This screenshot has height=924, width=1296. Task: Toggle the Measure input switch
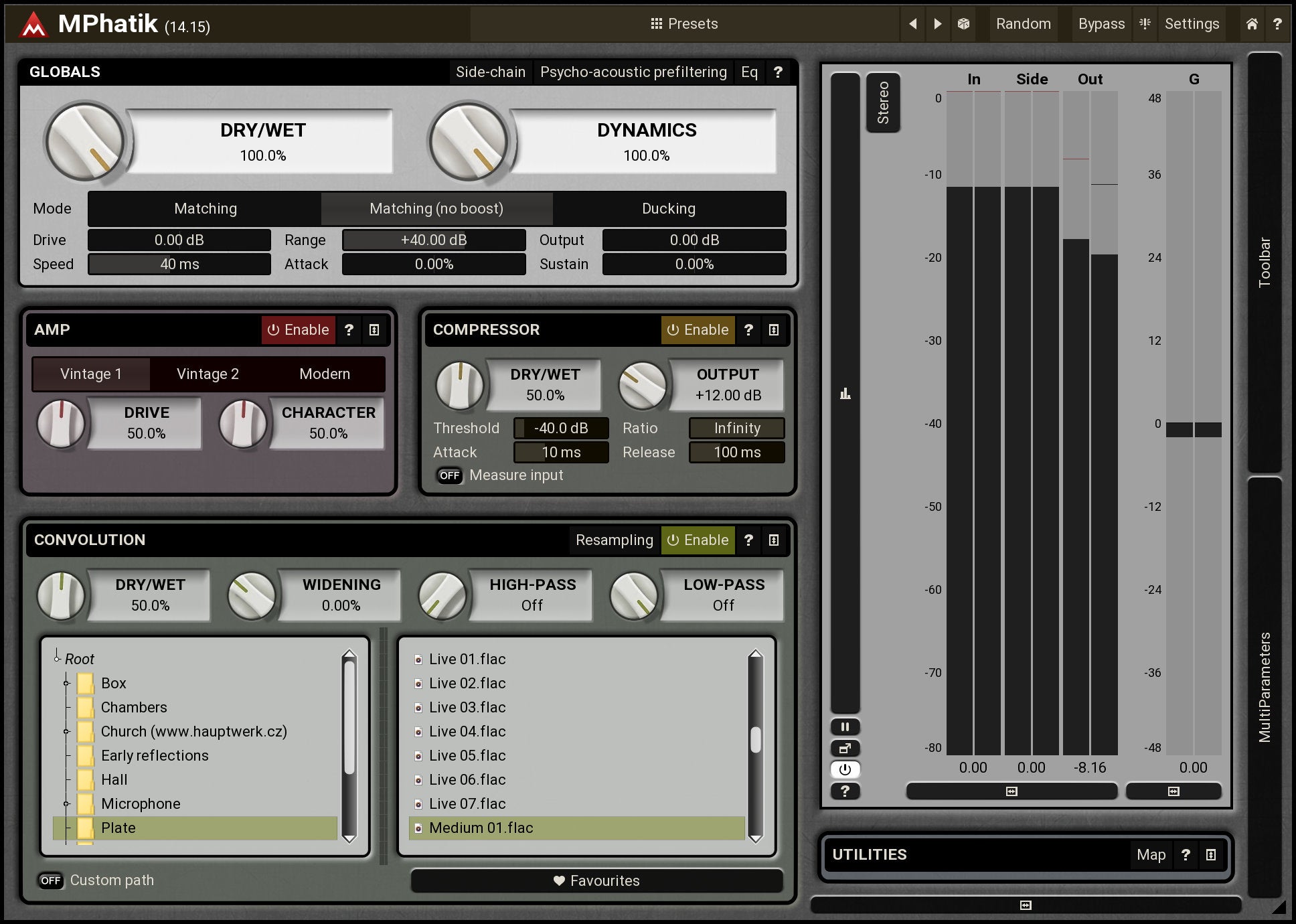(x=449, y=475)
